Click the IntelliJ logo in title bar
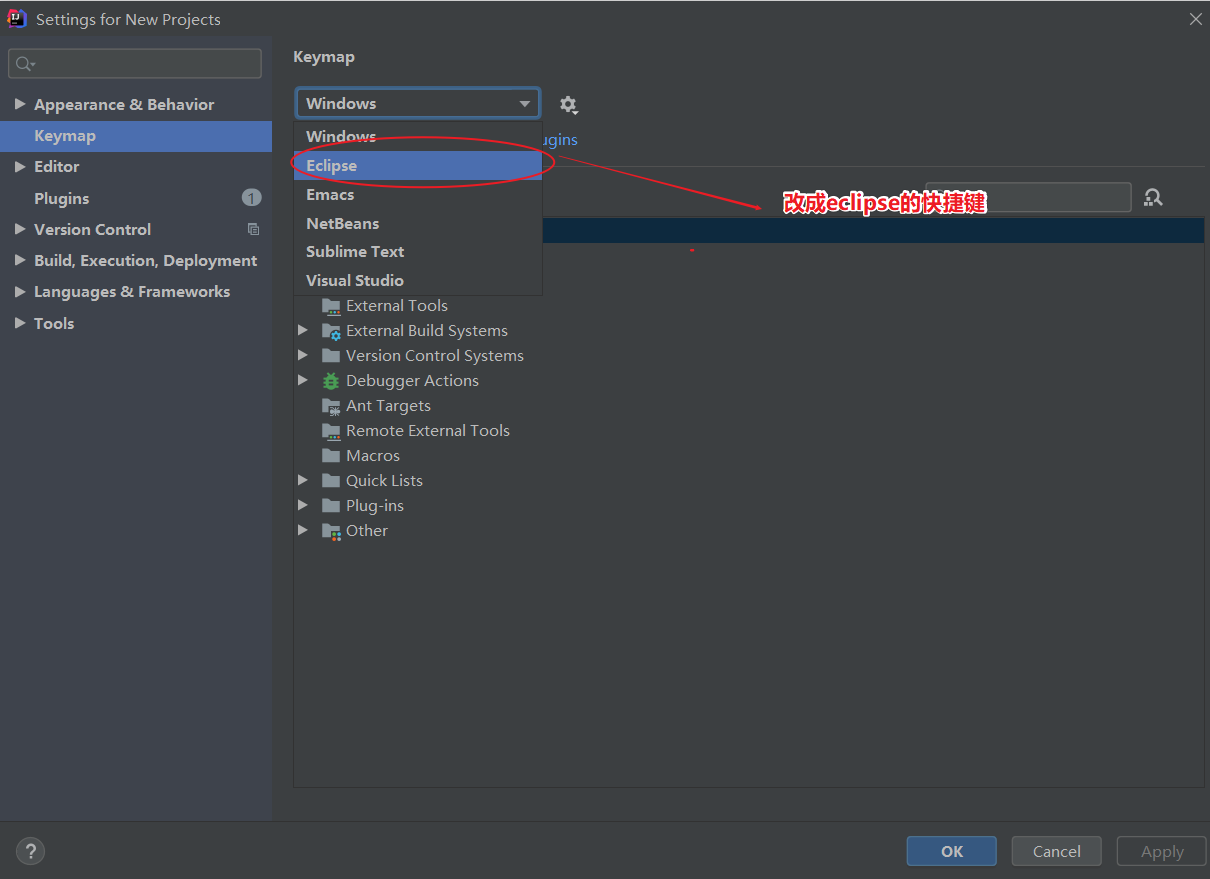Screen dimensions: 1210x879 tap(17, 18)
